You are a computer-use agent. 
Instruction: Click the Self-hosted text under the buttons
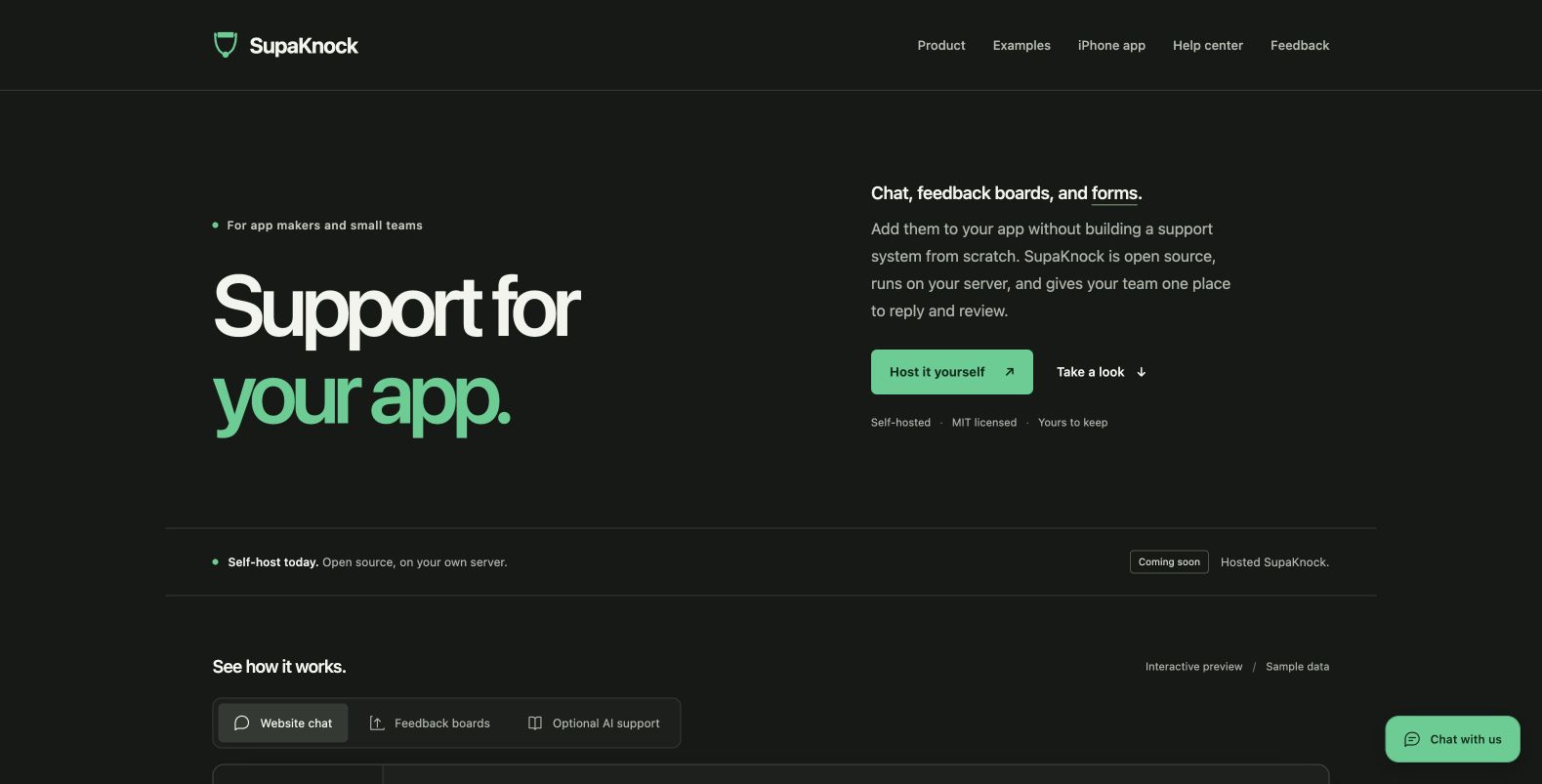pyautogui.click(x=900, y=423)
